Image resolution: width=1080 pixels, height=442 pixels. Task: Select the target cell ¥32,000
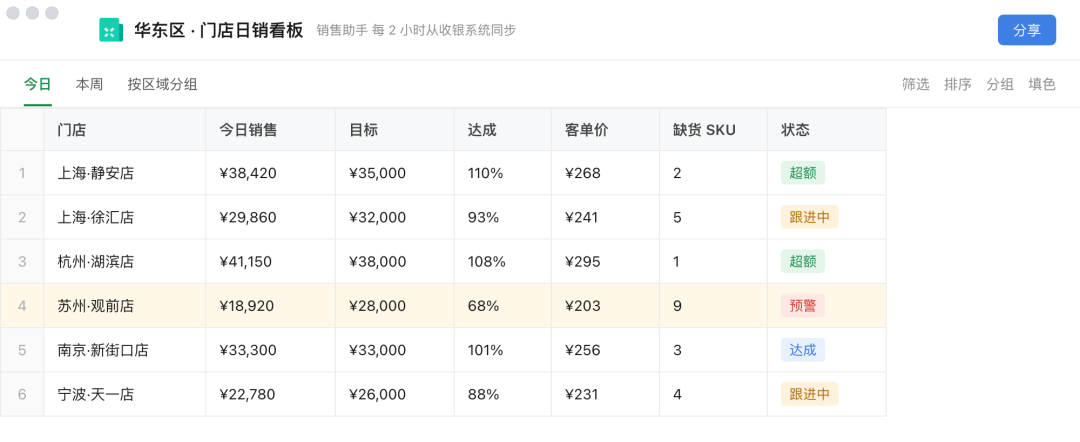point(395,218)
